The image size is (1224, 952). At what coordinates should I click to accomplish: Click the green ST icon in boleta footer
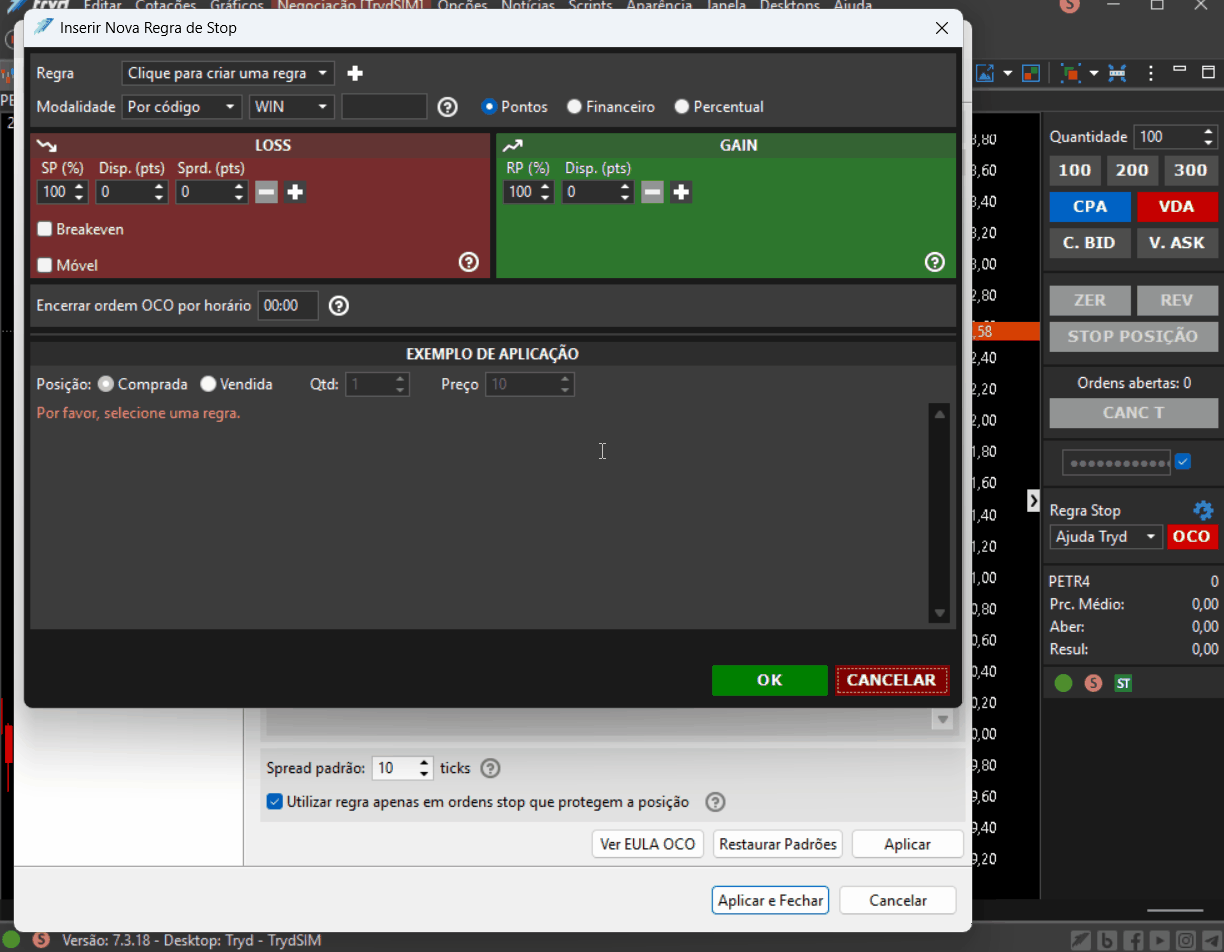[x=1123, y=684]
